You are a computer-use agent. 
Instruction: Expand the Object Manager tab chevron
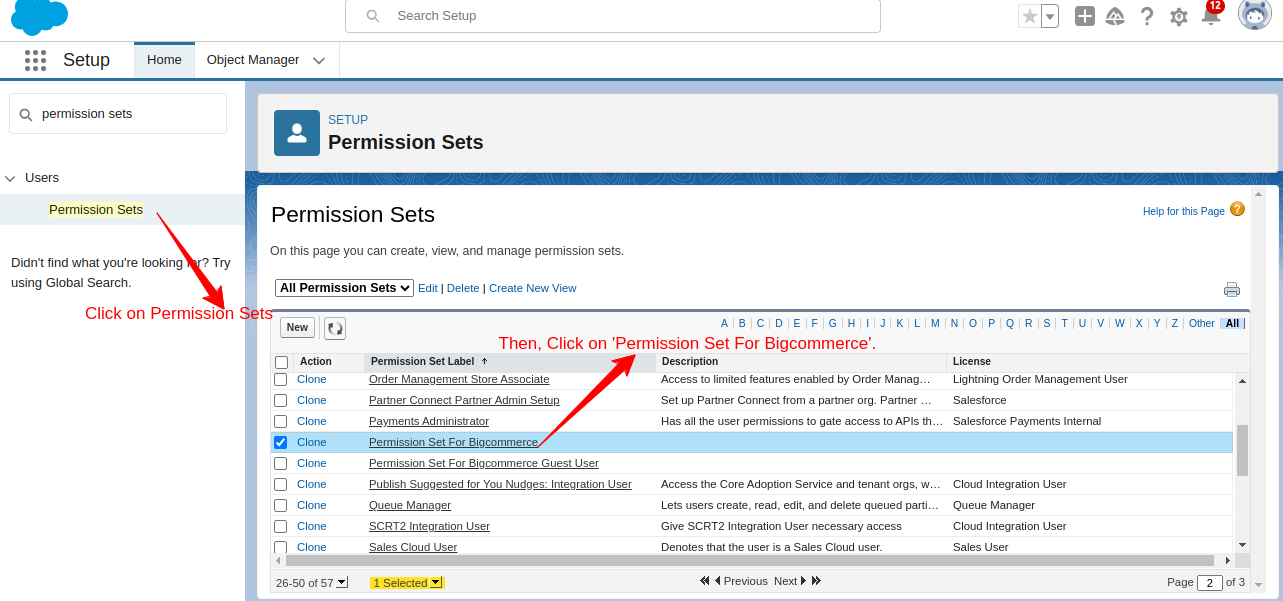(319, 61)
